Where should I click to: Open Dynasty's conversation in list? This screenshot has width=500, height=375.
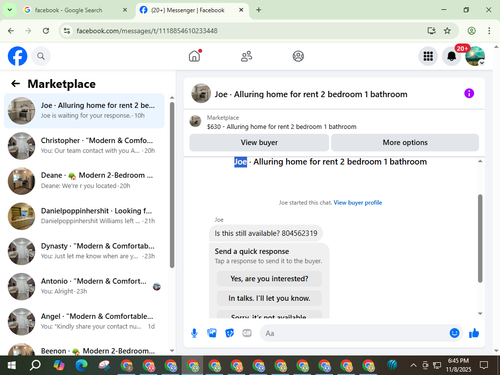click(84, 251)
